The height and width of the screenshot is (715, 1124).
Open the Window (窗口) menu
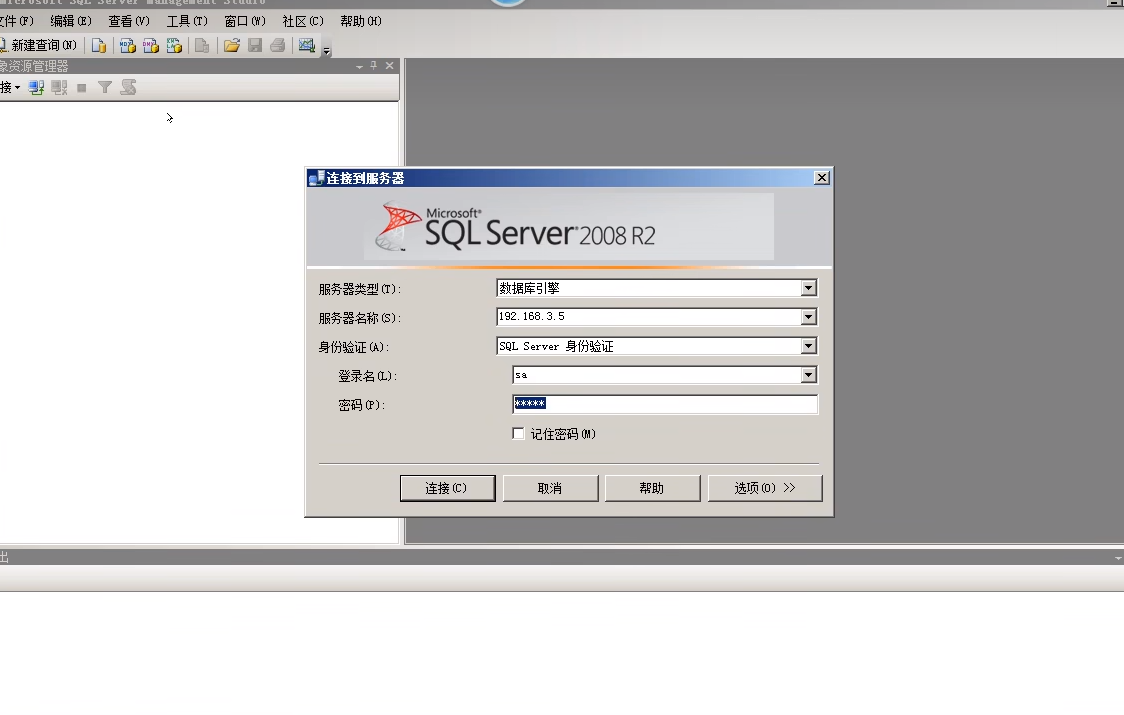244,22
